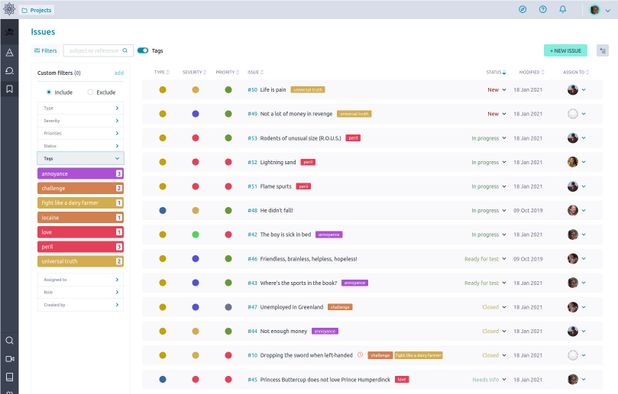
Task: Click the + NEW ISSUE button
Action: click(566, 50)
